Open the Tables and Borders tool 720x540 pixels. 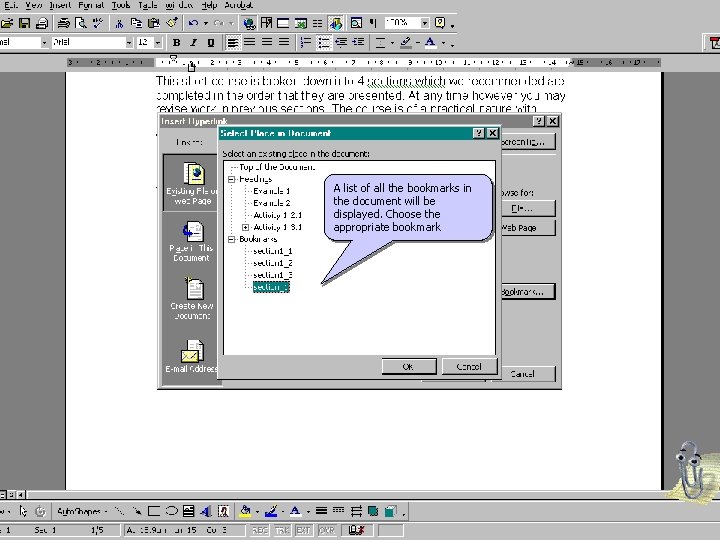[x=266, y=23]
